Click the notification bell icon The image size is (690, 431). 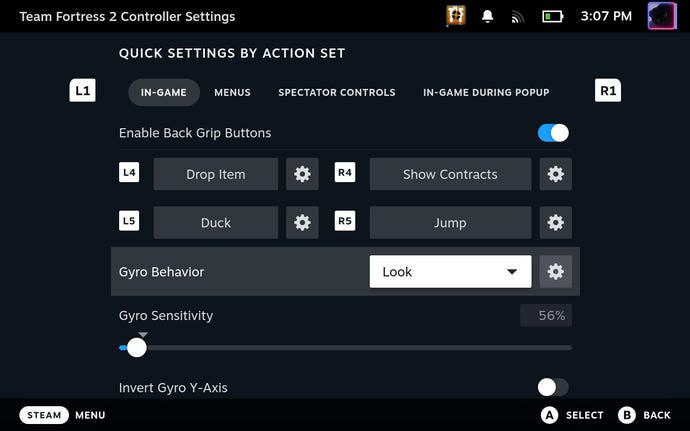[488, 17]
